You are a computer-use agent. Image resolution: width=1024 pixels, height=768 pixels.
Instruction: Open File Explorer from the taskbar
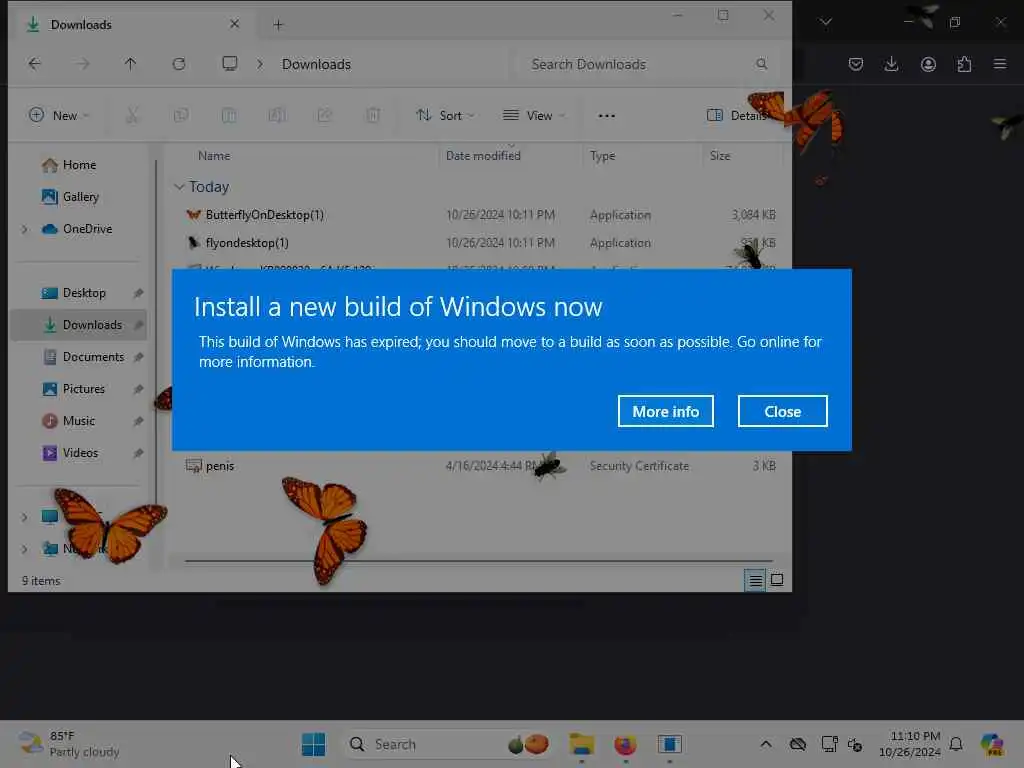pos(581,744)
